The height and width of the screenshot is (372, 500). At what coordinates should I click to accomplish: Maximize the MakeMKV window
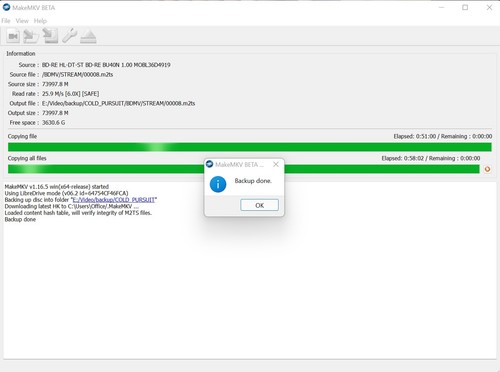pyautogui.click(x=465, y=7)
